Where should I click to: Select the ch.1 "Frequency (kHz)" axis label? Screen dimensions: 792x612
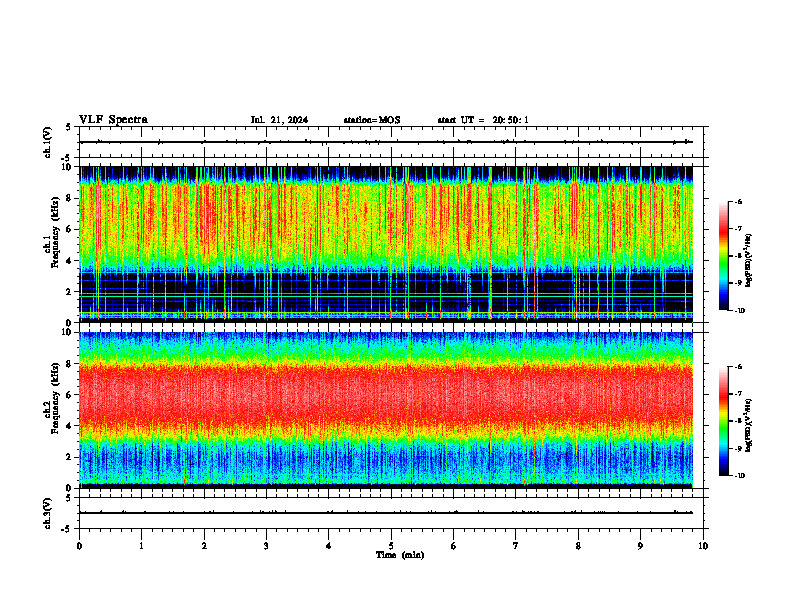point(55,232)
